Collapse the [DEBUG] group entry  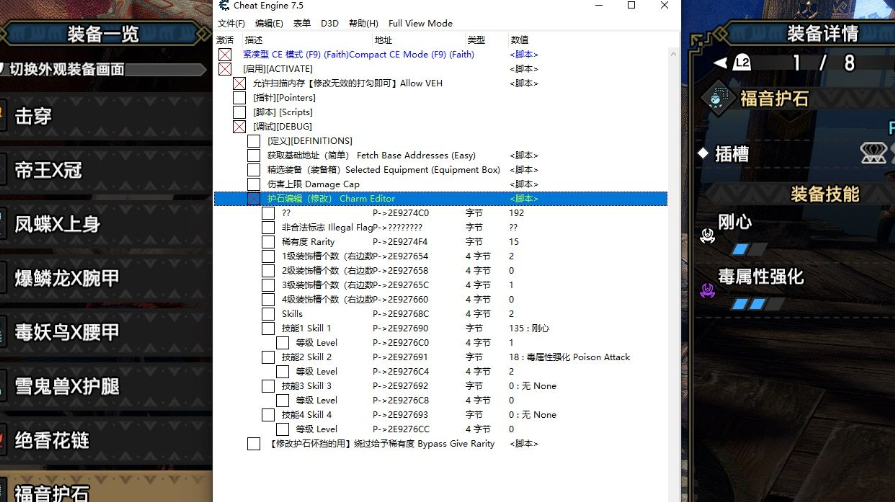tap(239, 127)
